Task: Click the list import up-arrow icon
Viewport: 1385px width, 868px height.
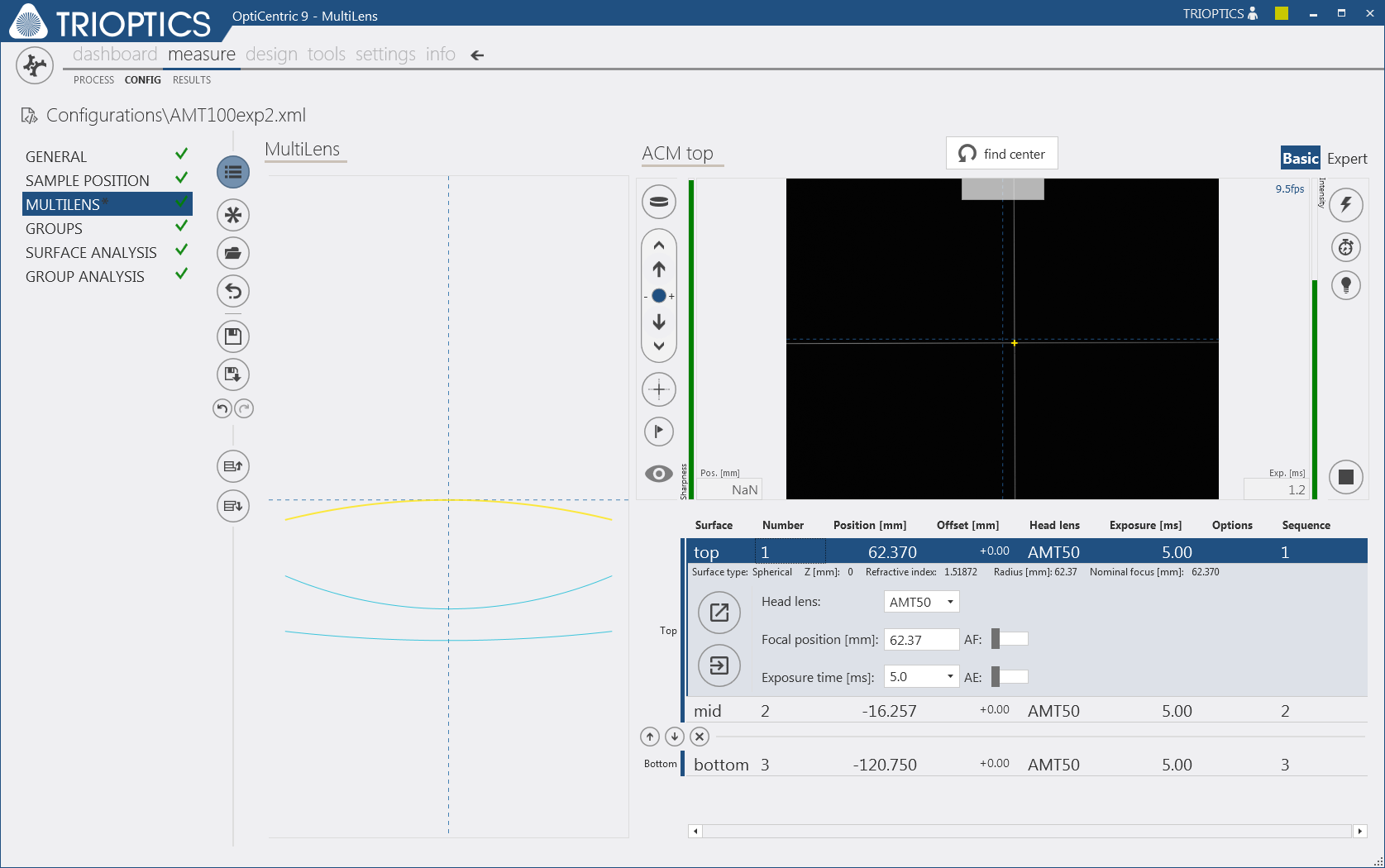Action: (233, 466)
